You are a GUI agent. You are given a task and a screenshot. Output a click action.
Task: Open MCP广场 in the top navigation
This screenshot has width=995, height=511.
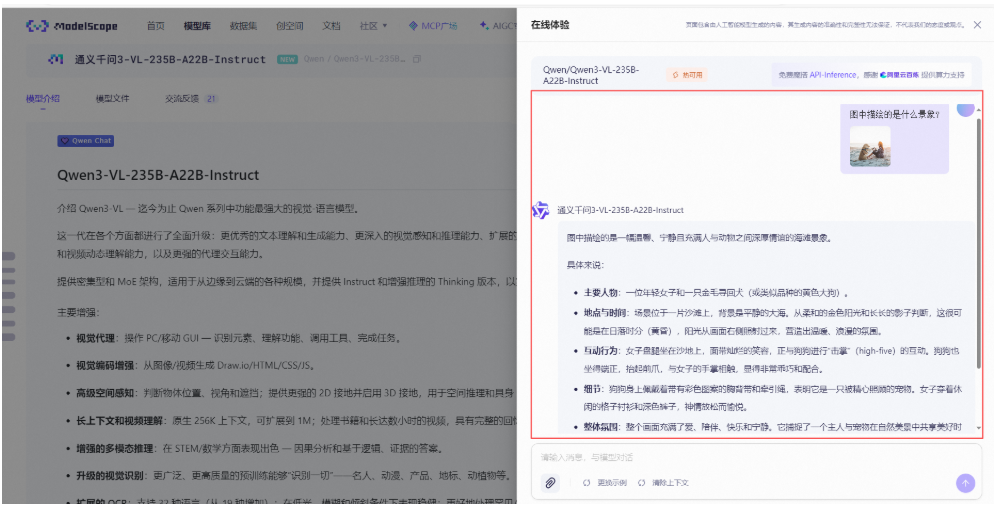434,26
